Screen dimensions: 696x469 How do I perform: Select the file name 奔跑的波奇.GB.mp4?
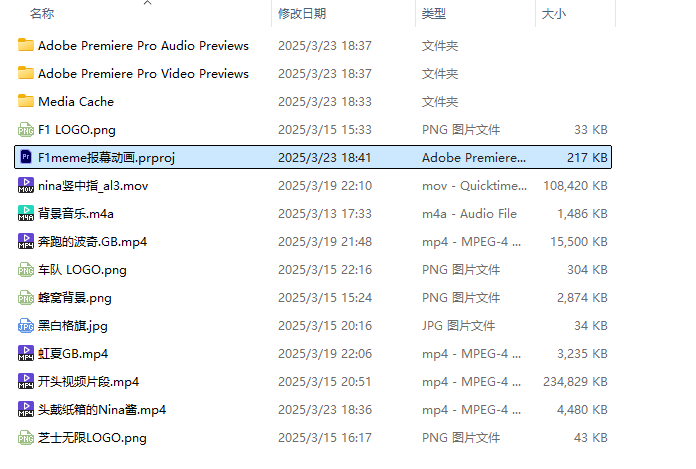coord(92,241)
